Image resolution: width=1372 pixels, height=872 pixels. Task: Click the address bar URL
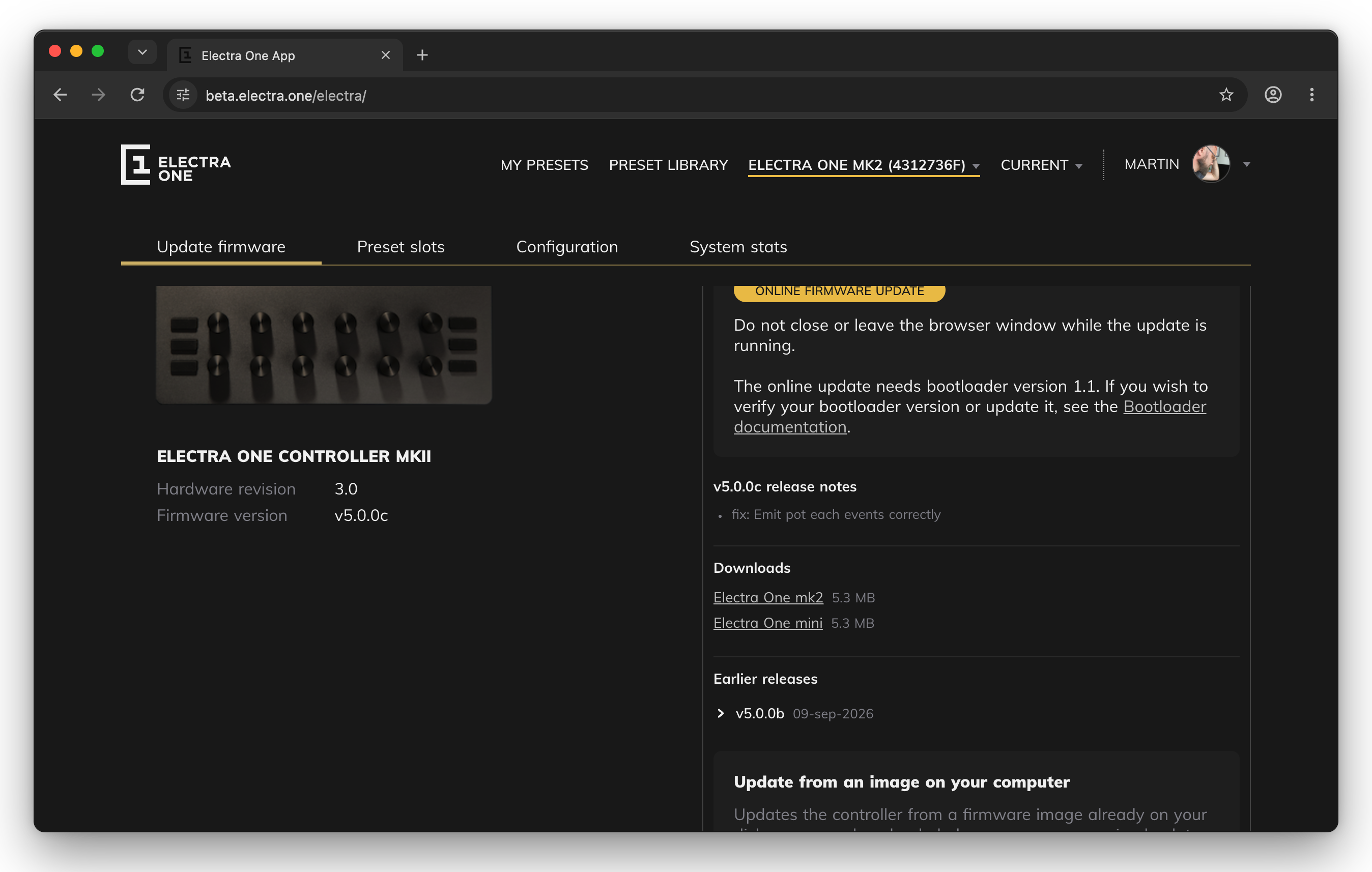click(285, 95)
